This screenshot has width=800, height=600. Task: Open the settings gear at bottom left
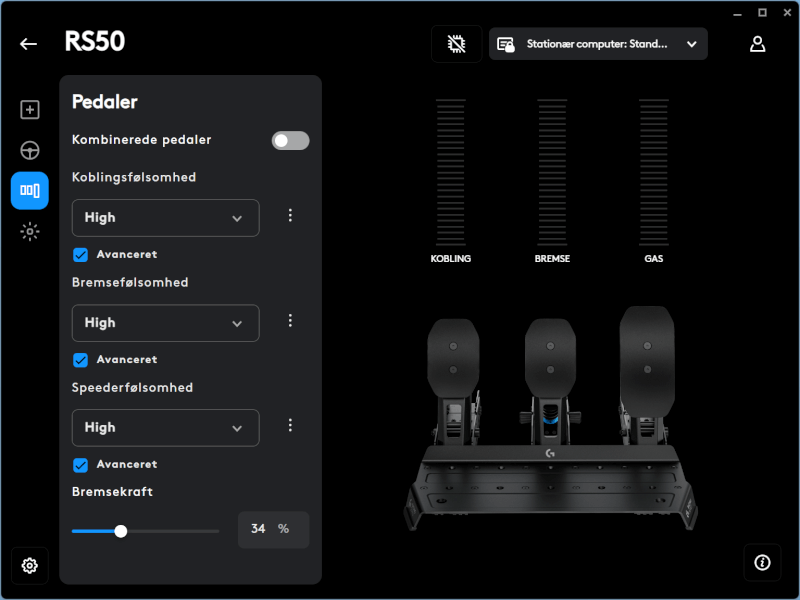click(x=30, y=565)
